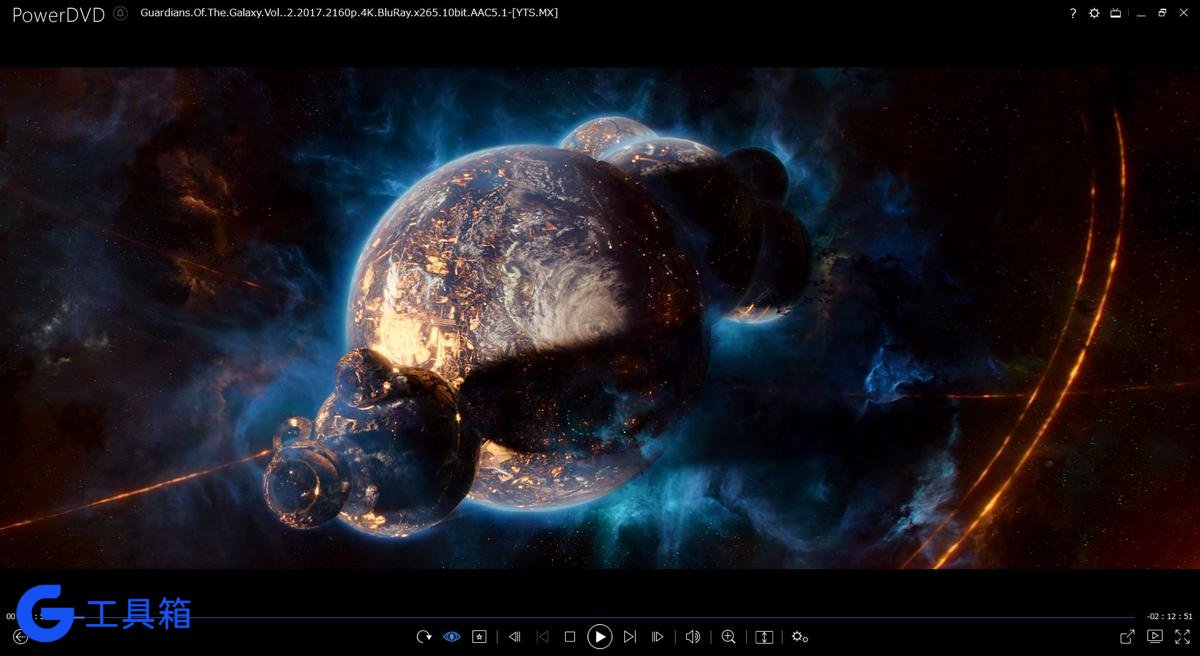This screenshot has height=656, width=1200.
Task: Mute the volume speaker icon
Action: click(x=693, y=637)
